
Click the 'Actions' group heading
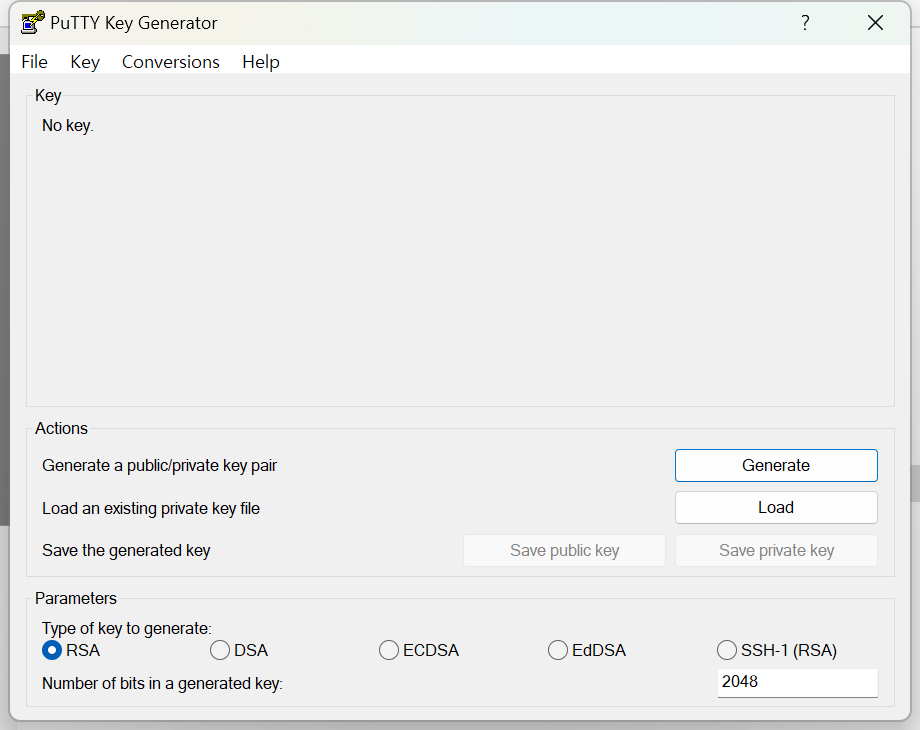click(61, 428)
